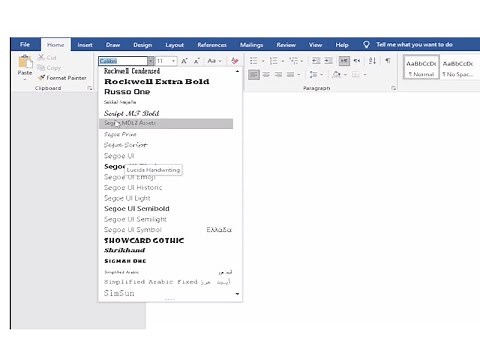480x360 pixels.
Task: Switch to the Layout tab
Action: tap(175, 45)
